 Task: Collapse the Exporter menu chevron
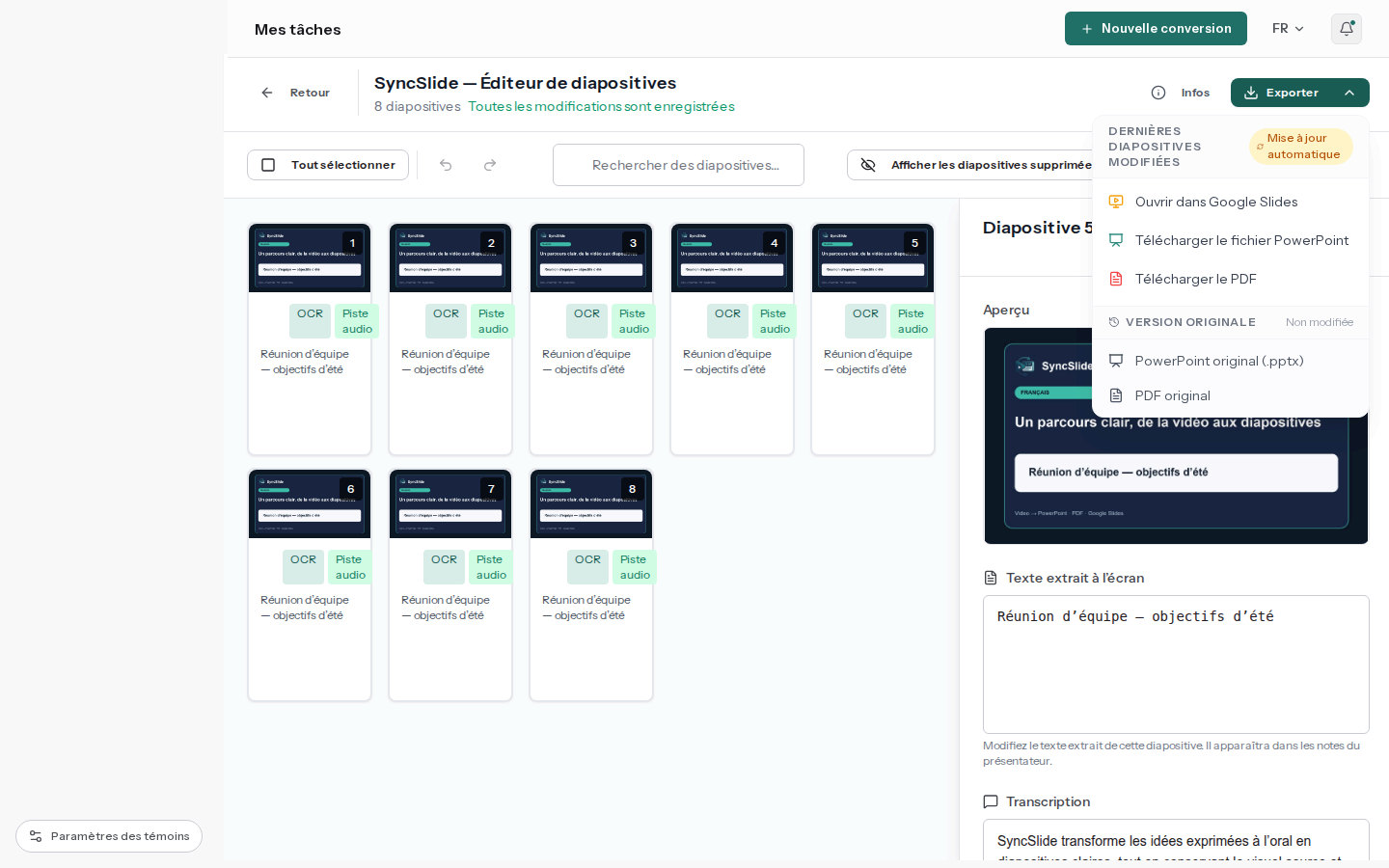coord(1349,93)
